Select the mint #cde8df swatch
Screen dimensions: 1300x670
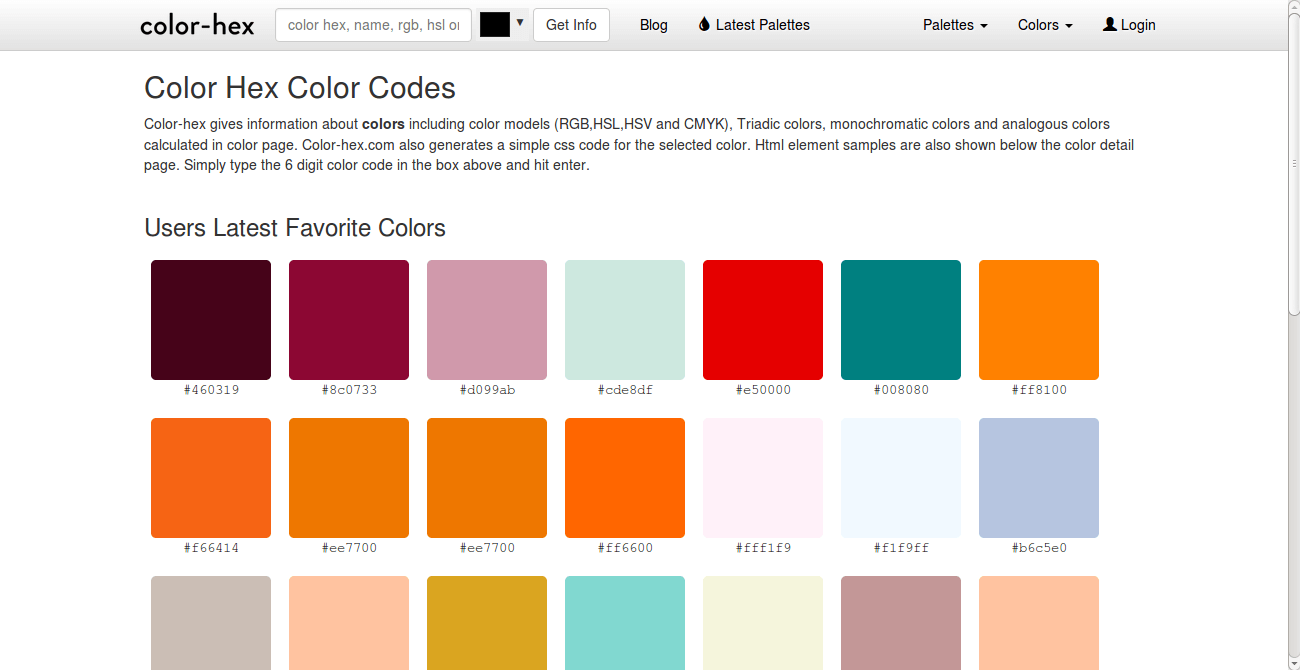pyautogui.click(x=625, y=320)
